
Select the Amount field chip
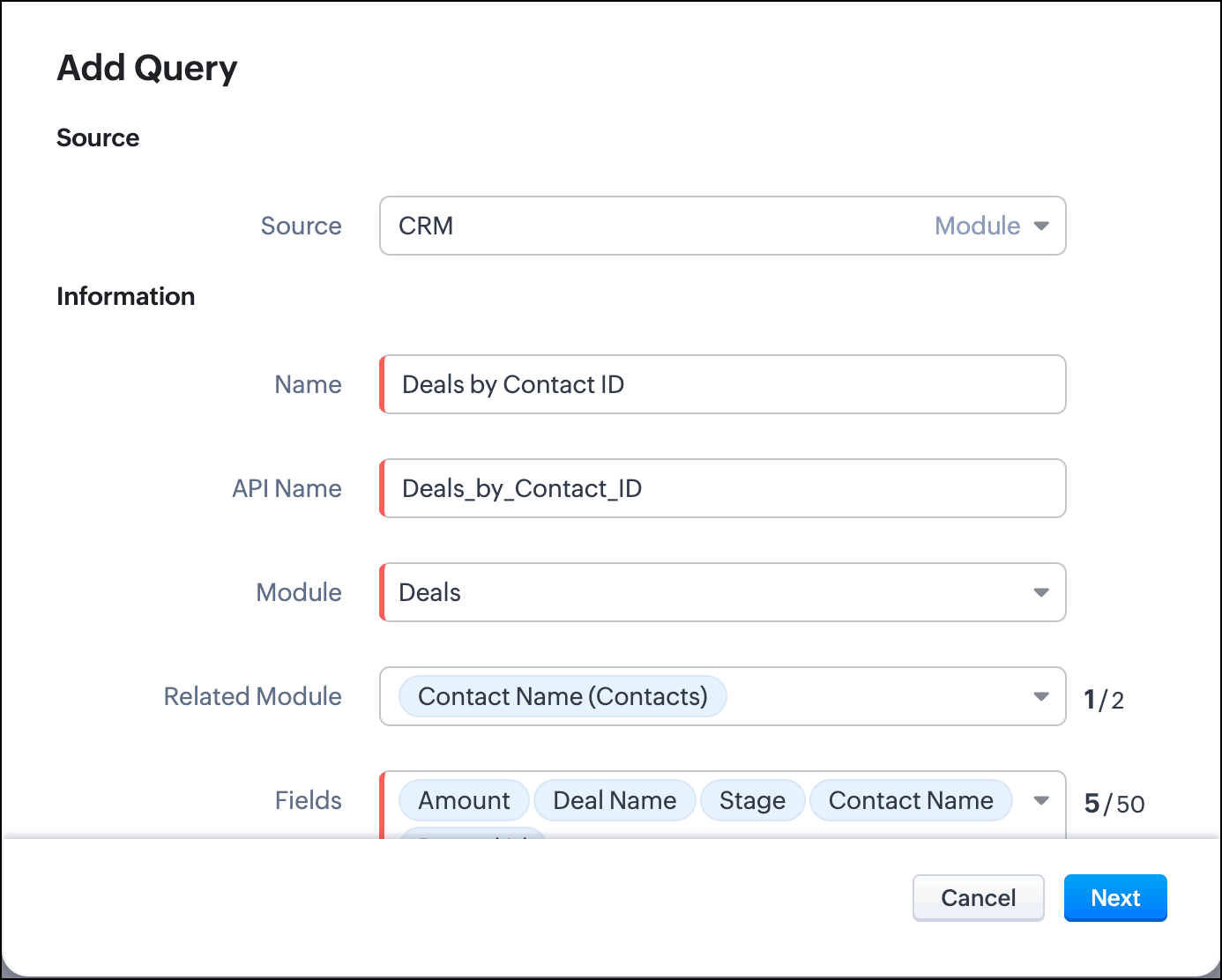pyautogui.click(x=464, y=800)
